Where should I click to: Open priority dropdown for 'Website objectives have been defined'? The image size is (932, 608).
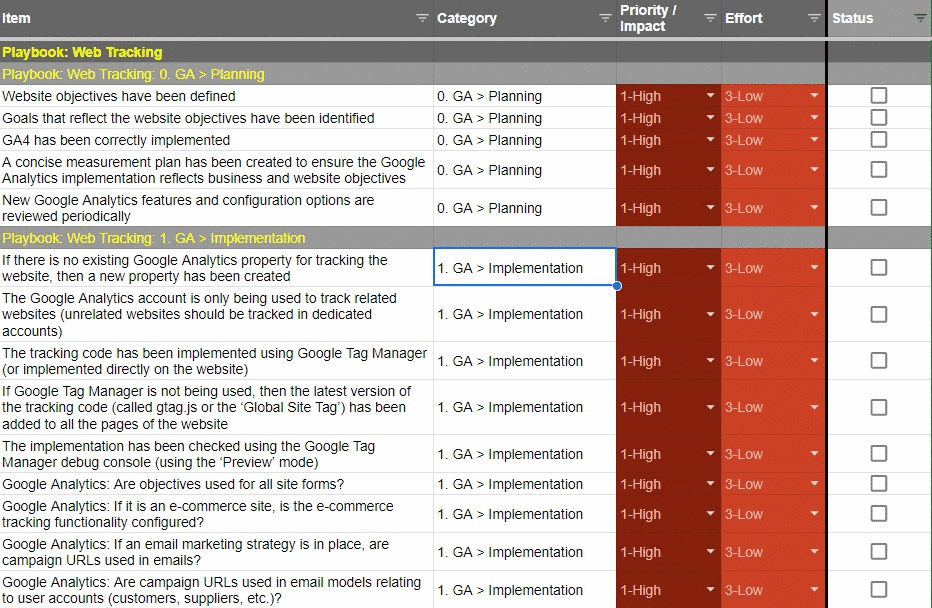coord(710,96)
